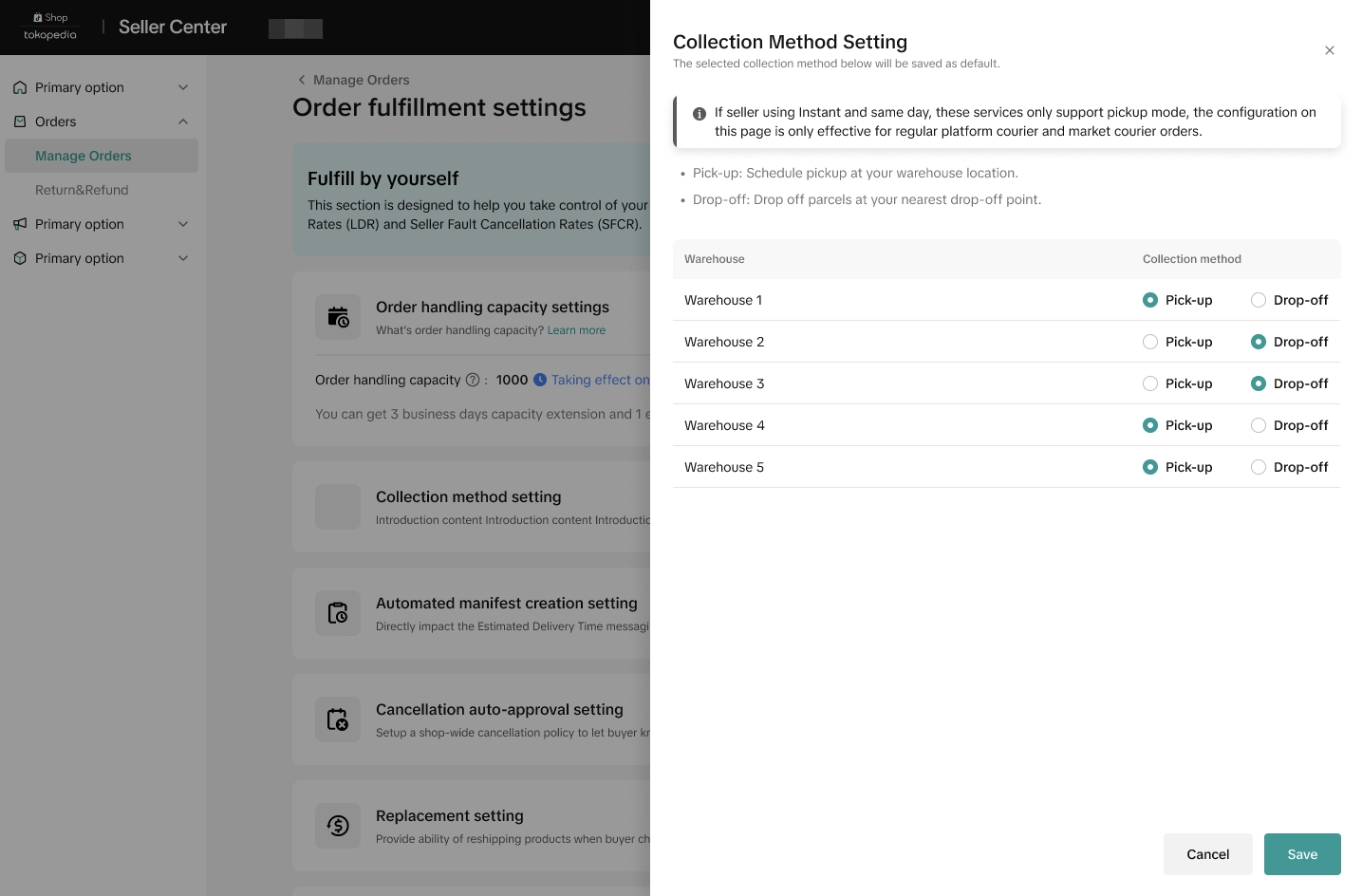1362x896 pixels.
Task: Click the Cancel button
Action: [x=1207, y=854]
